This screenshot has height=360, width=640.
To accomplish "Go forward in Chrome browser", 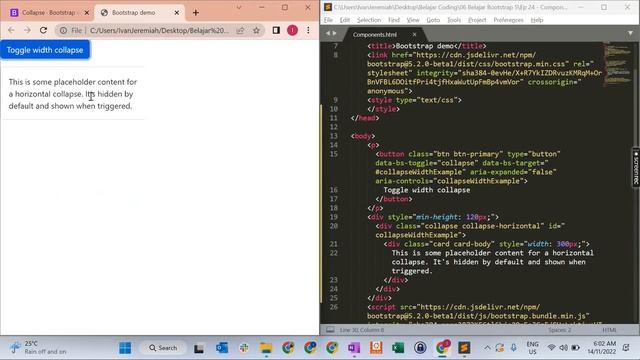I will (x=27, y=30).
